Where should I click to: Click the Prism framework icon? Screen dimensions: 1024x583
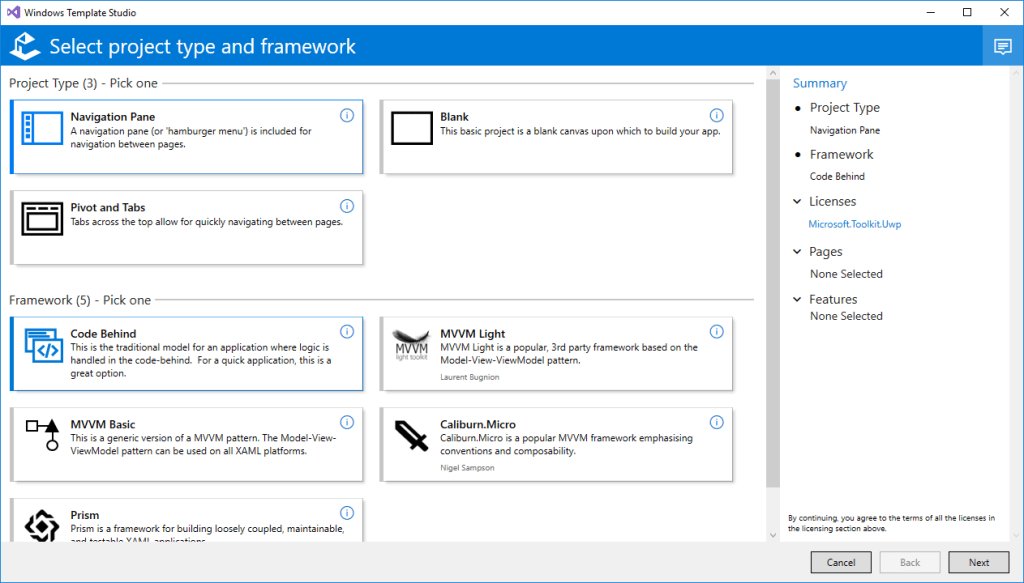coord(40,524)
